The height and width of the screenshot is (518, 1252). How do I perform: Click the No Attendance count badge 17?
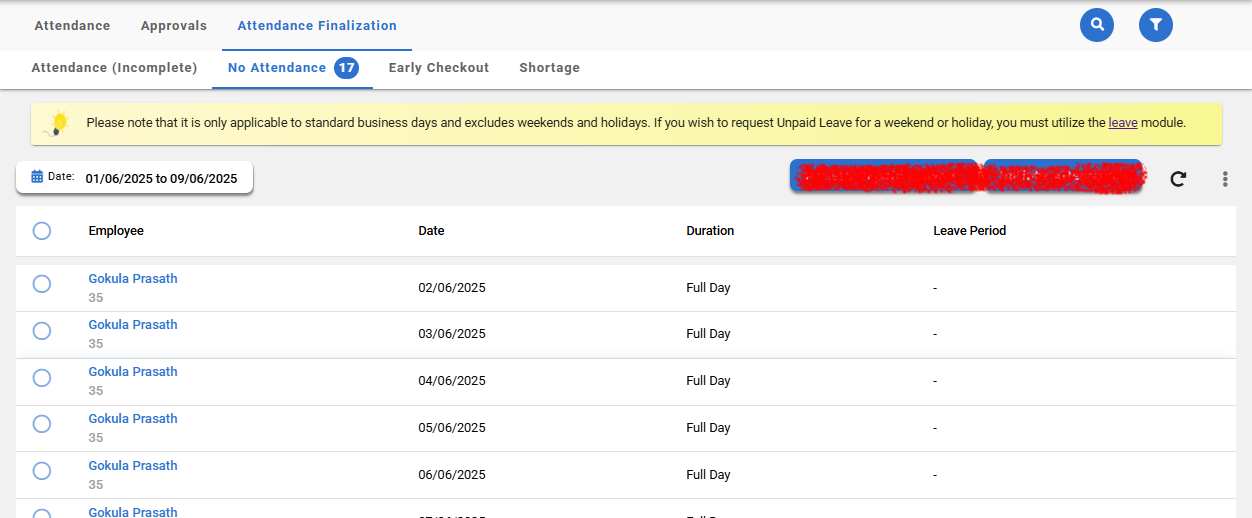tap(346, 68)
